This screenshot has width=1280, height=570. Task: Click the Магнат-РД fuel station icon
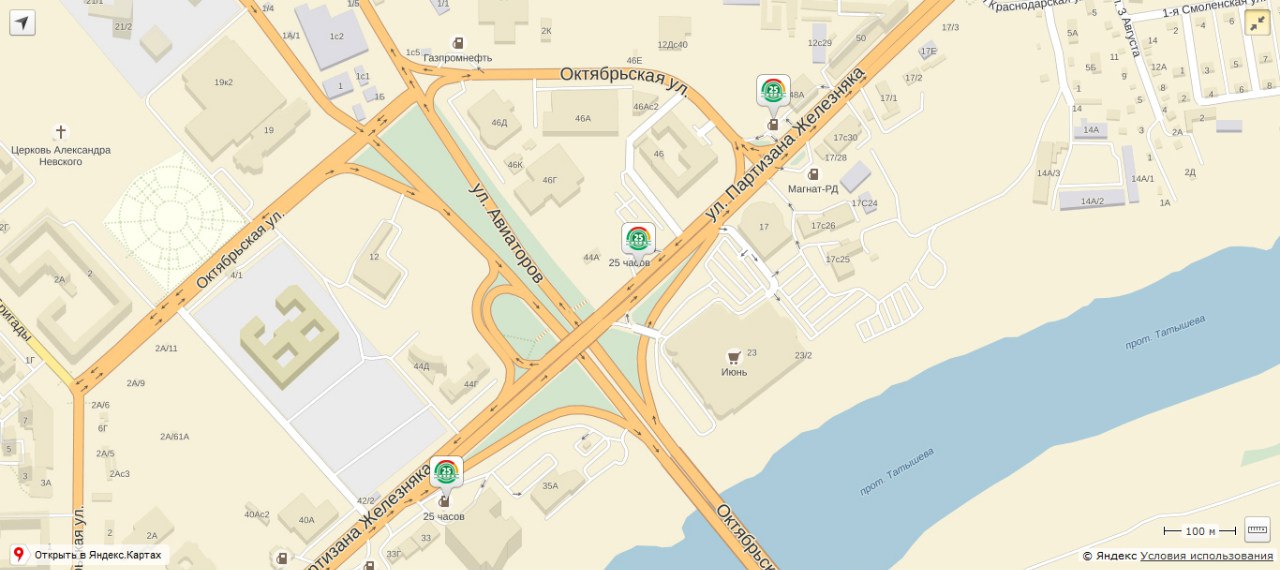(813, 173)
